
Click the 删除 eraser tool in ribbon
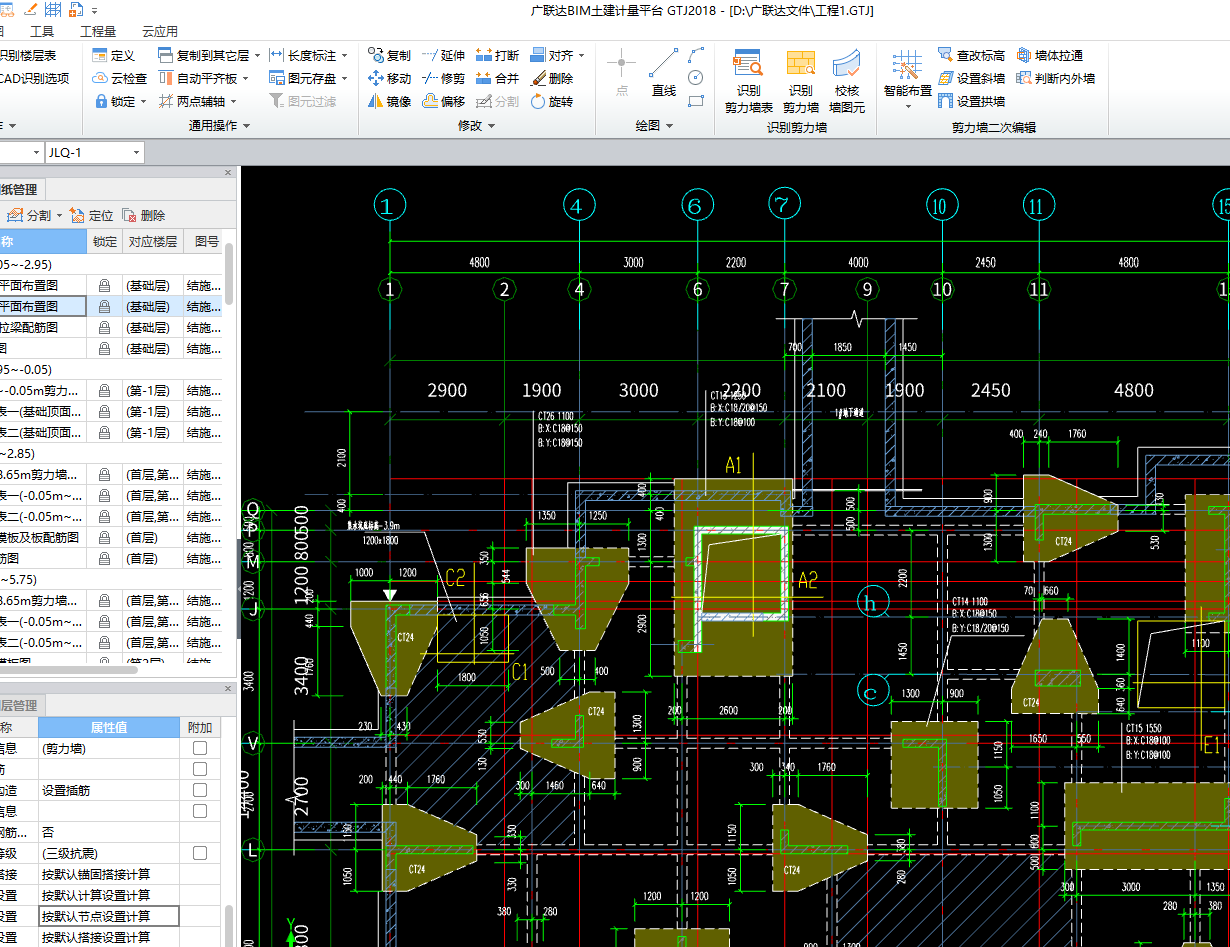(551, 78)
